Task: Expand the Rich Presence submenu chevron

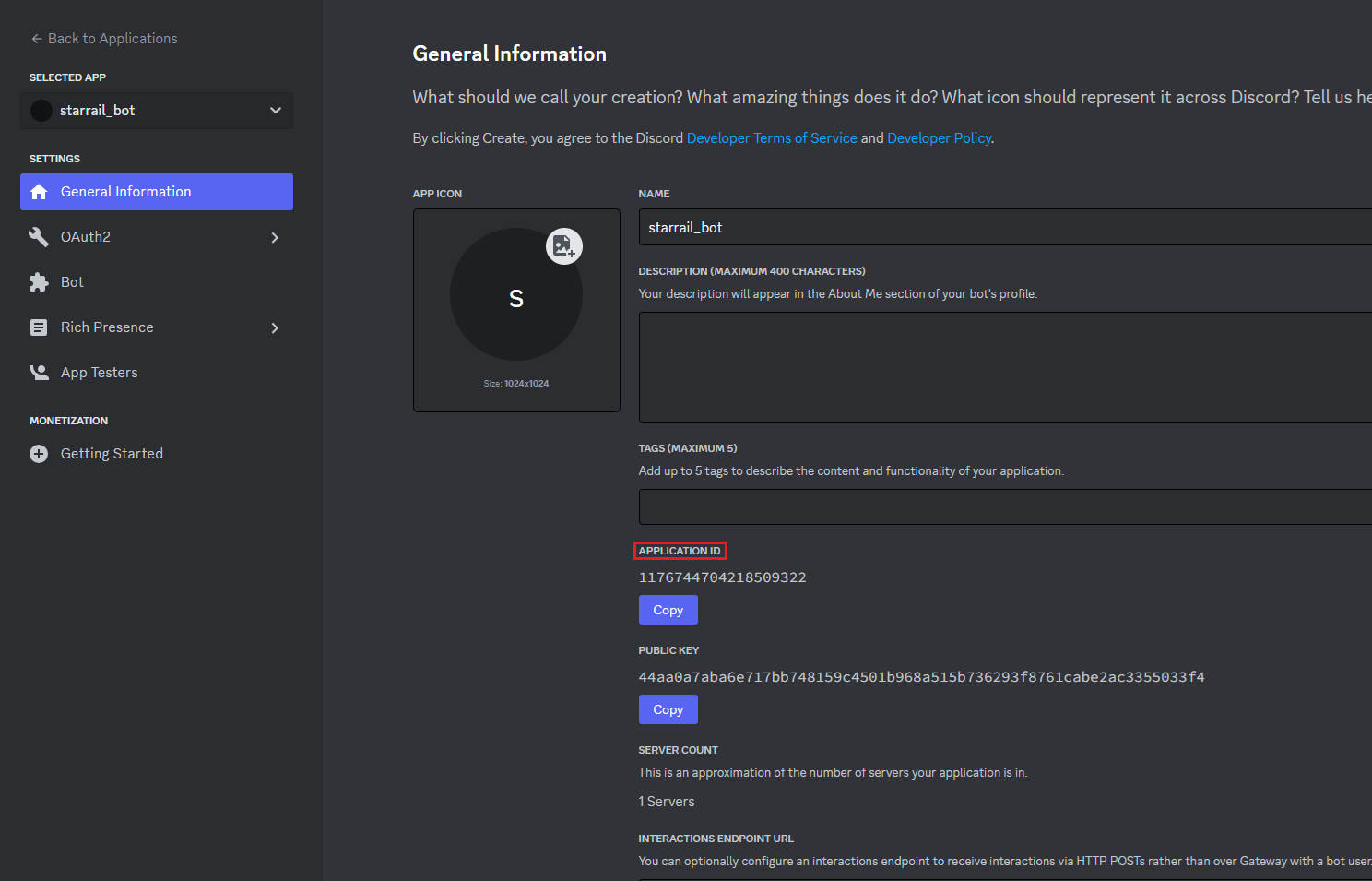Action: coord(275,327)
